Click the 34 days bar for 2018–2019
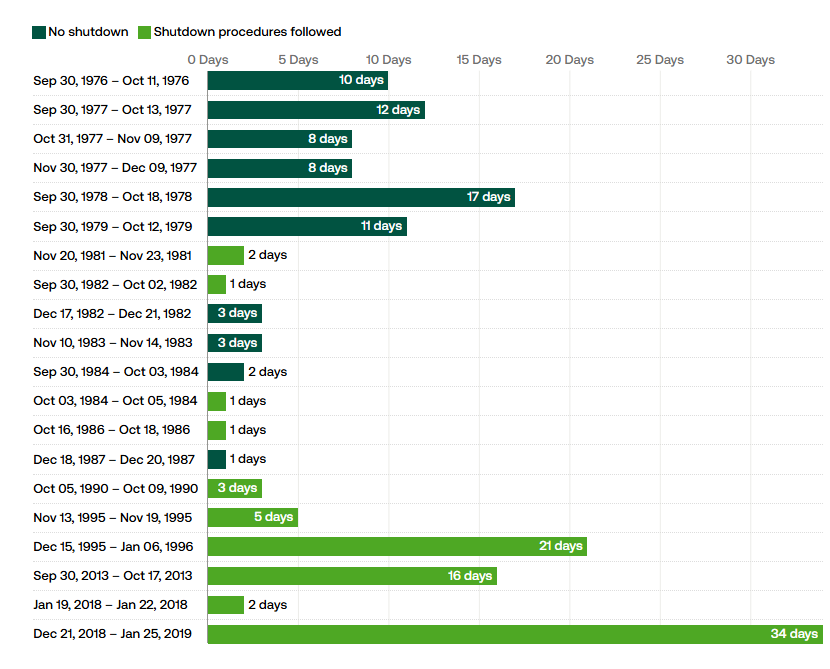 click(x=515, y=634)
